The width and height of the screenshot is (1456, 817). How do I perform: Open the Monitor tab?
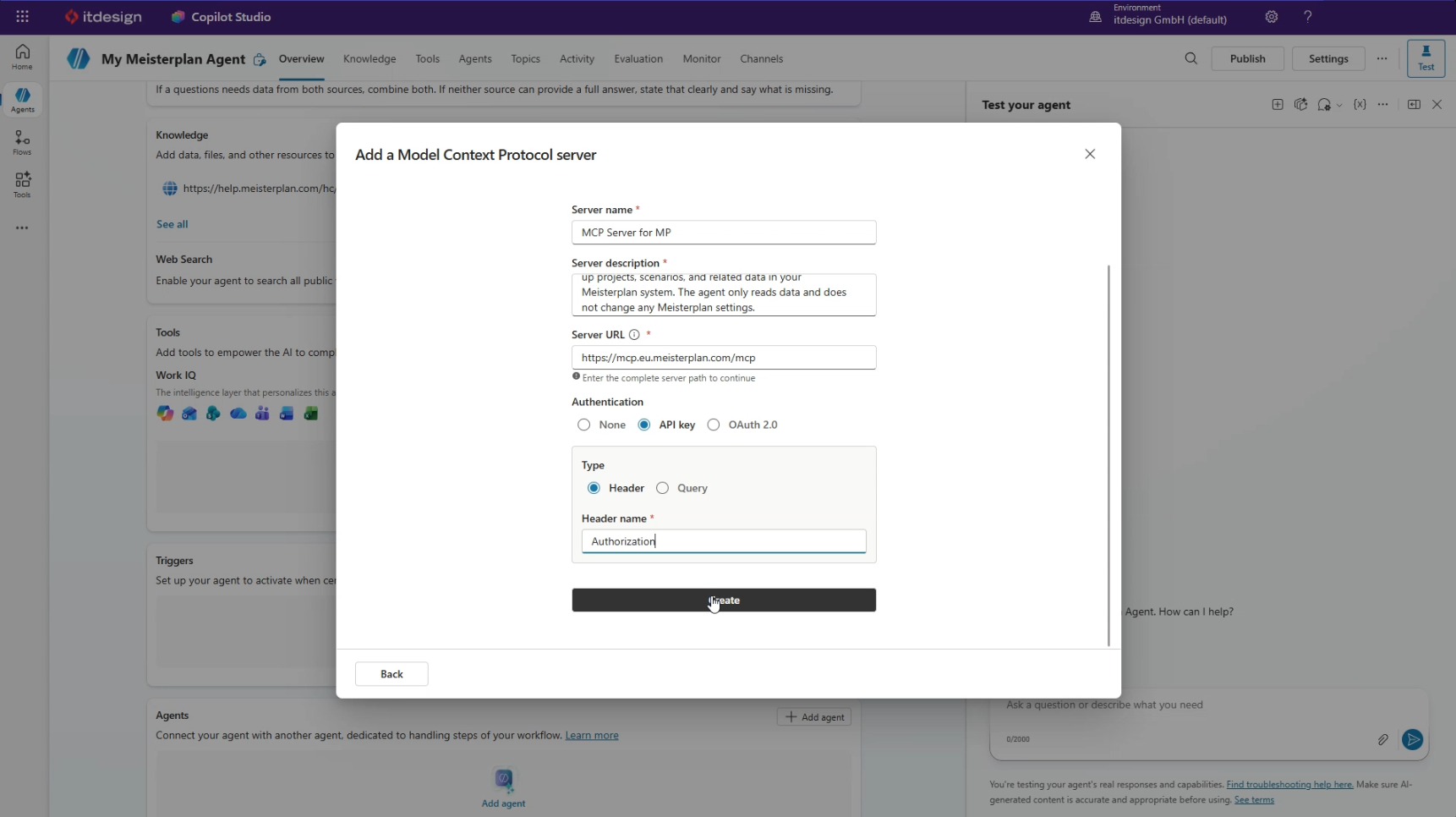[x=702, y=58]
